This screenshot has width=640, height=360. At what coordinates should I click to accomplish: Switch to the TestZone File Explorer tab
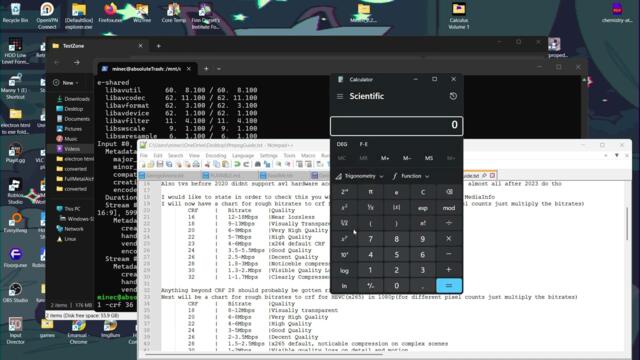[x=97, y=46]
